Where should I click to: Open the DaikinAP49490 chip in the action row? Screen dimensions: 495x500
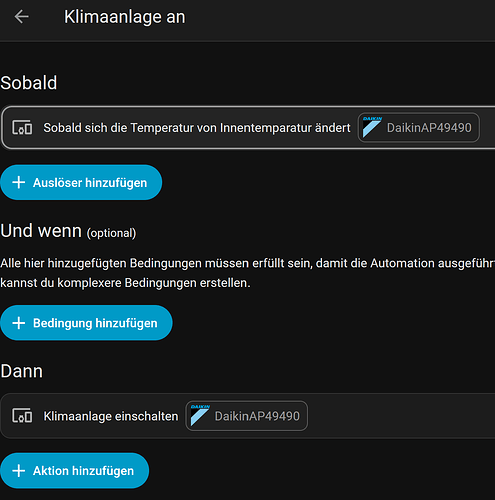pos(247,416)
